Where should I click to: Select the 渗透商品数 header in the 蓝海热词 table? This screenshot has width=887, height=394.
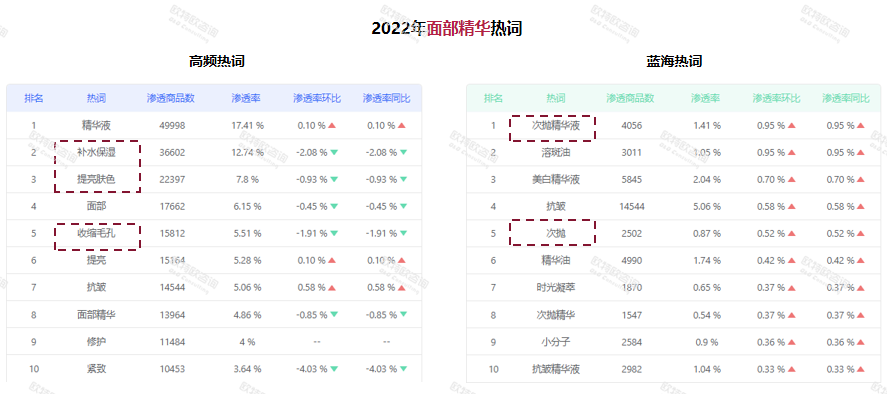pos(630,98)
